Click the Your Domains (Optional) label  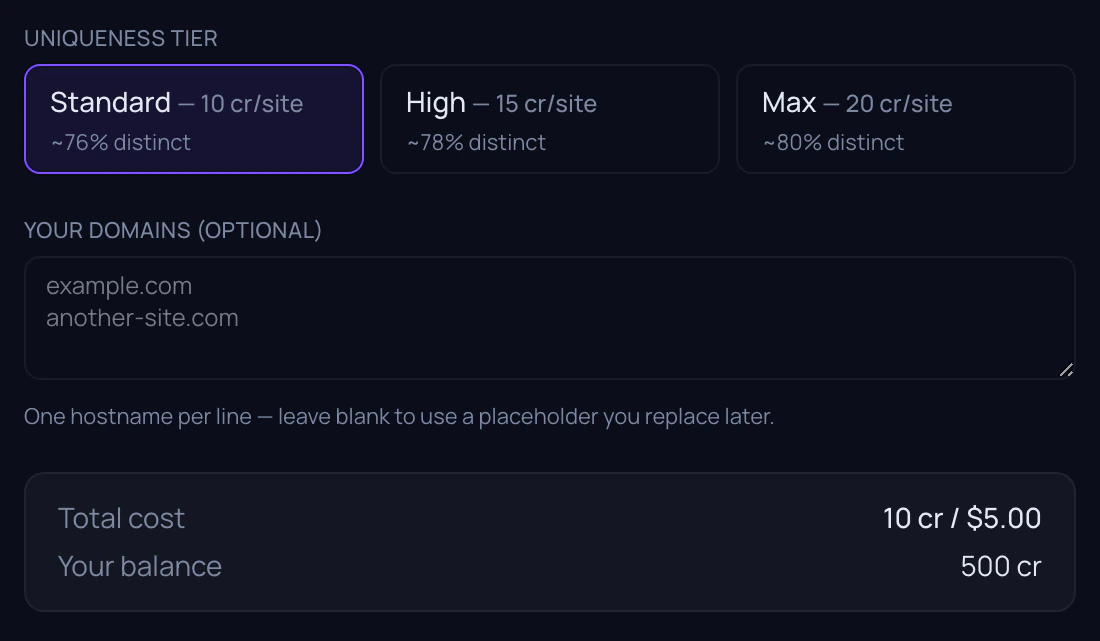coord(173,230)
